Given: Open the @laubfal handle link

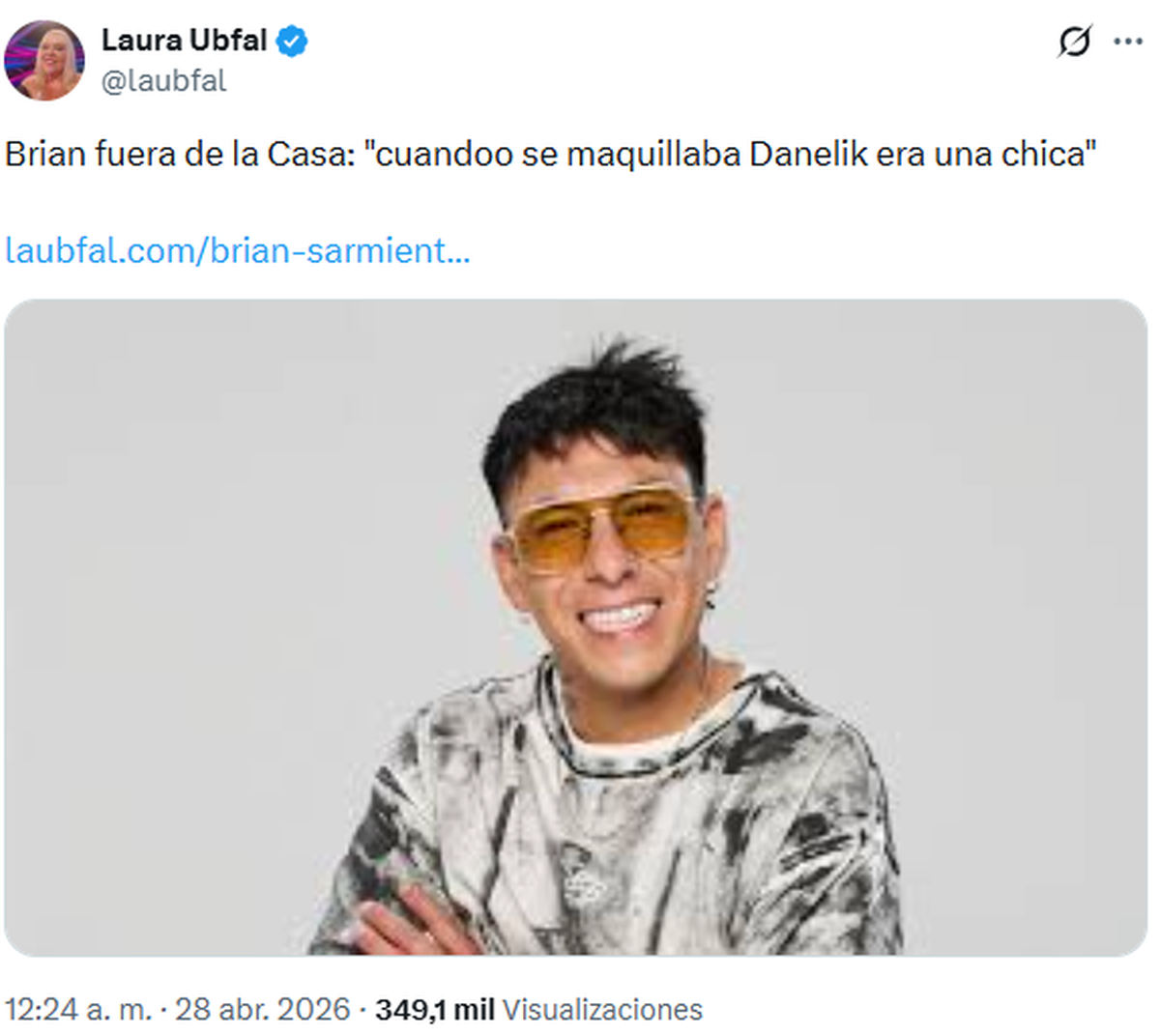Looking at the screenshot, I should tap(163, 81).
